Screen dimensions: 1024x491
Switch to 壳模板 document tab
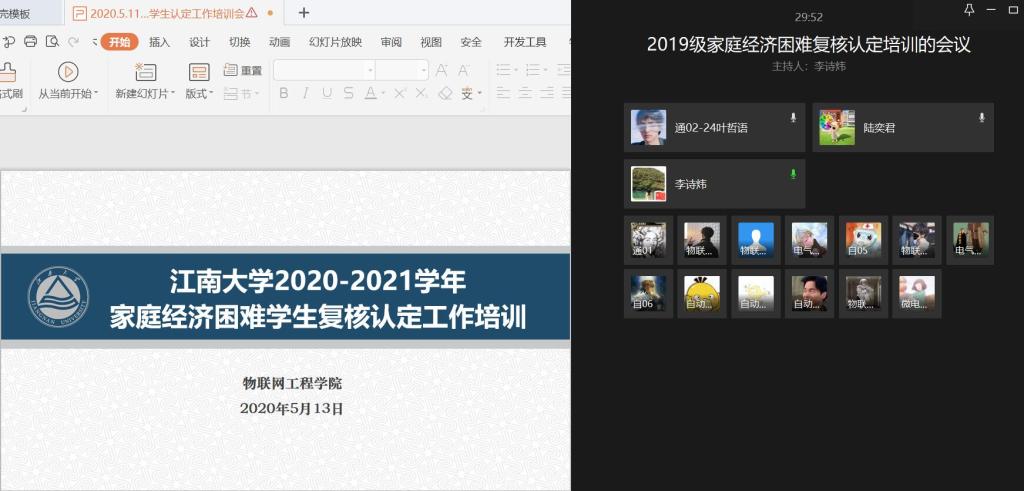[31, 13]
